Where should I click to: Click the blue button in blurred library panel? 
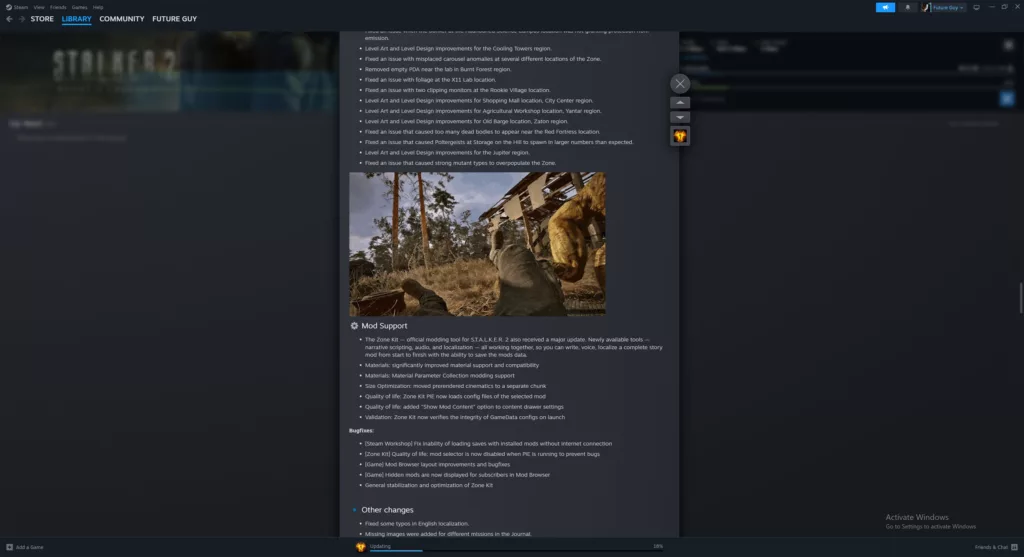pos(1006,99)
